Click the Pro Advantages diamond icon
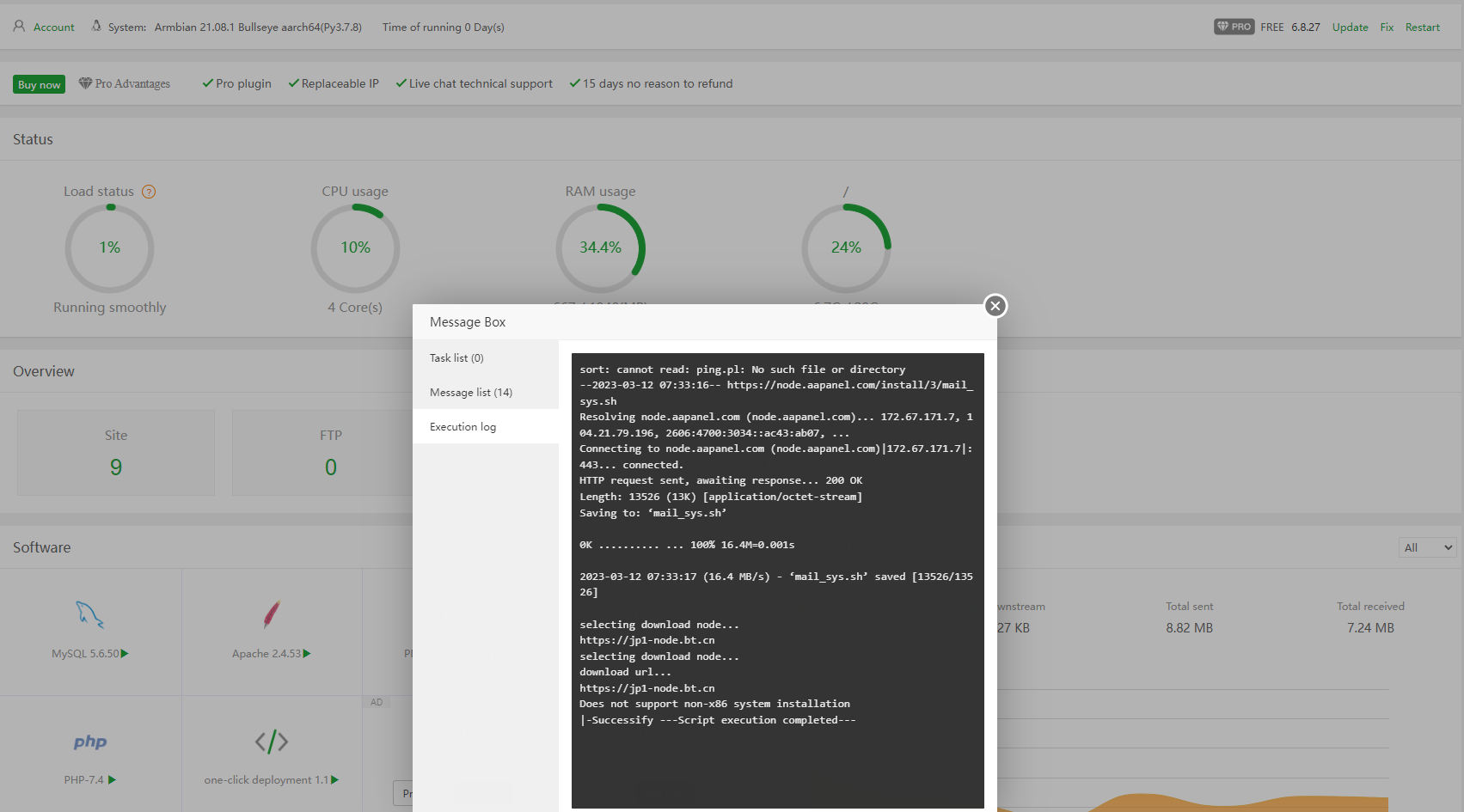Screen dimensions: 1464x812 85,83
